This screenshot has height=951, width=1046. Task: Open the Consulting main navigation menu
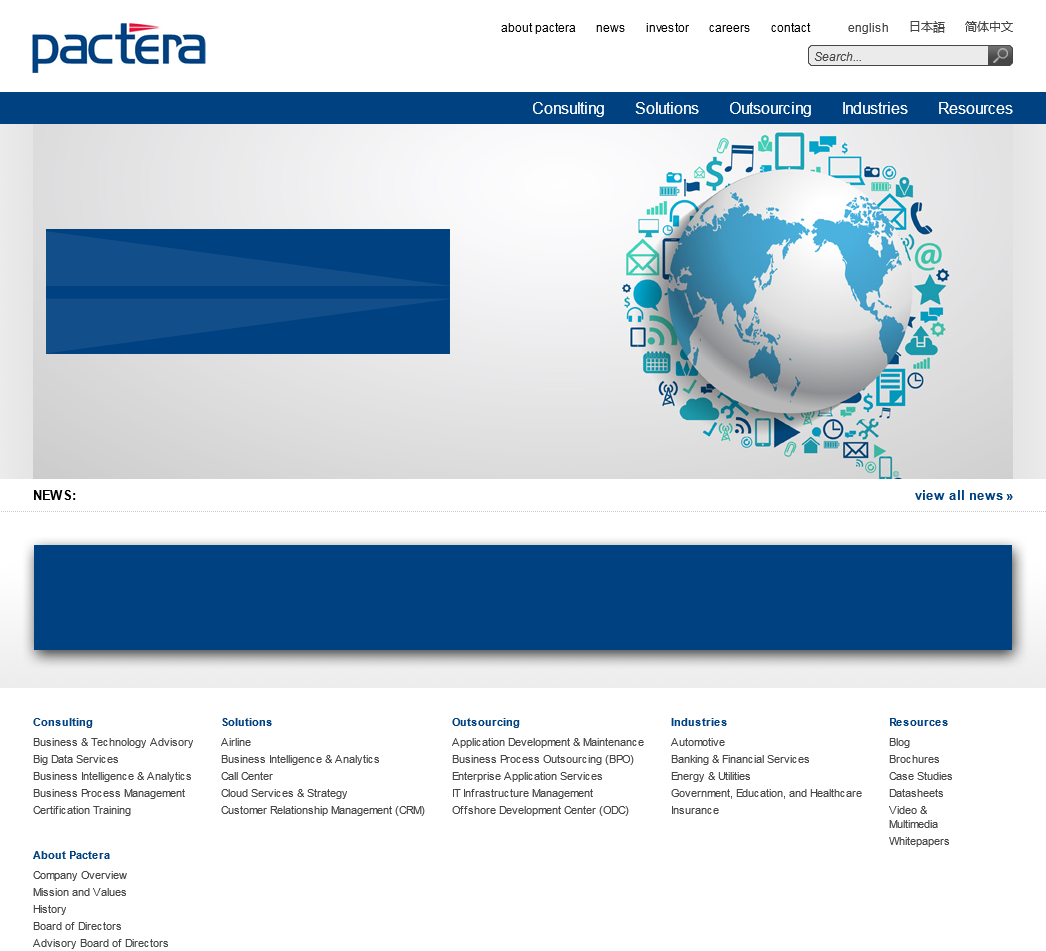(x=568, y=108)
